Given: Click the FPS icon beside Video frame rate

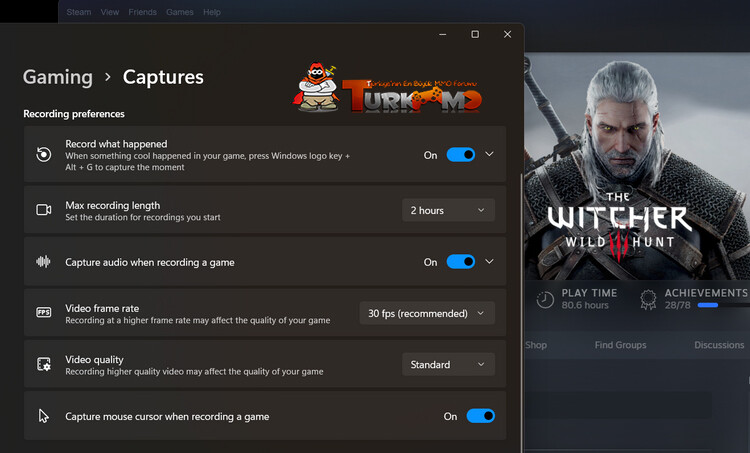Looking at the screenshot, I should coord(44,312).
